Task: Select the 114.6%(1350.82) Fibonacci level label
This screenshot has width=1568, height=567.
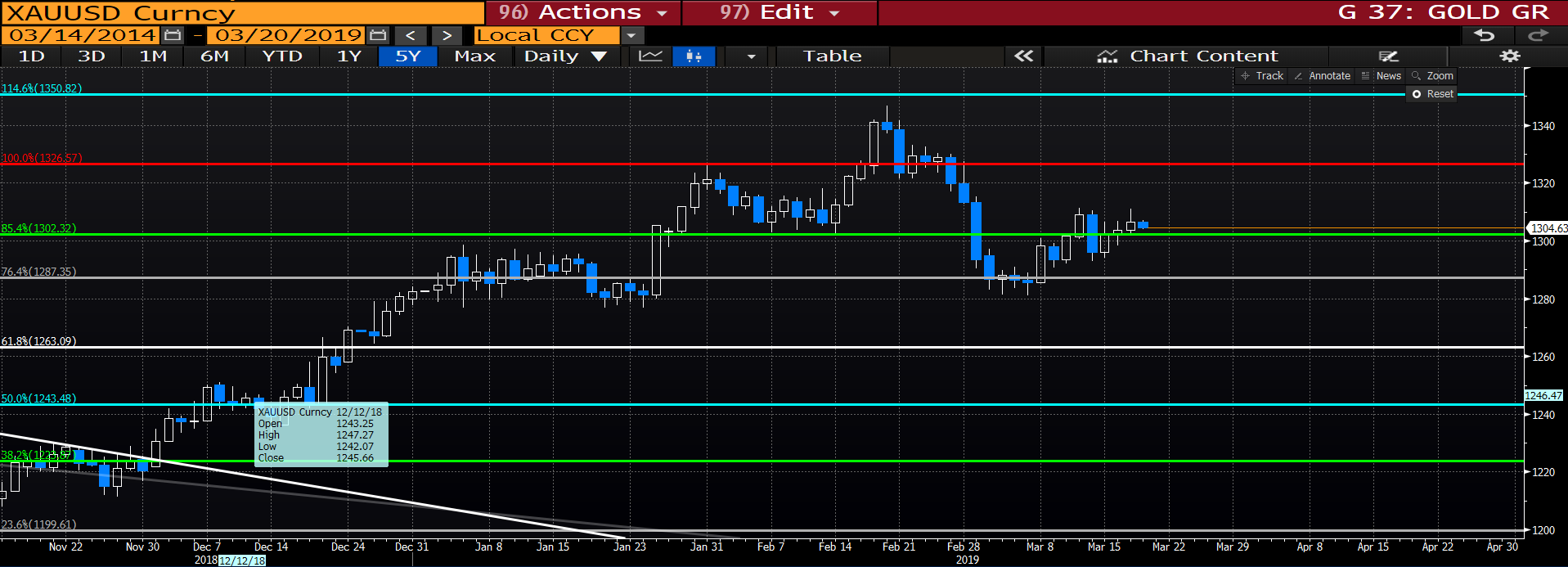Action: [x=42, y=88]
